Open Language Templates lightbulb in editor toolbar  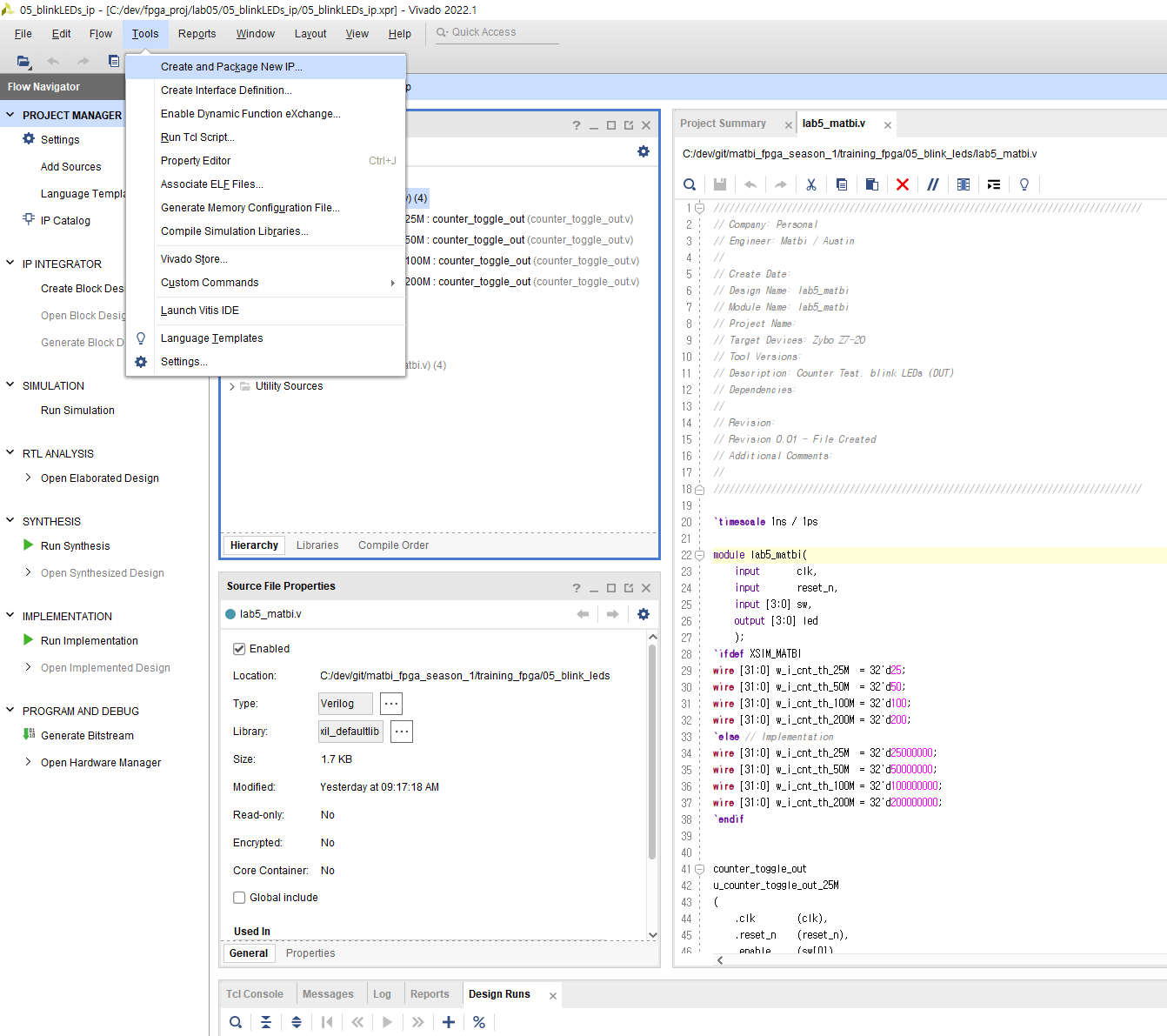(x=1024, y=184)
